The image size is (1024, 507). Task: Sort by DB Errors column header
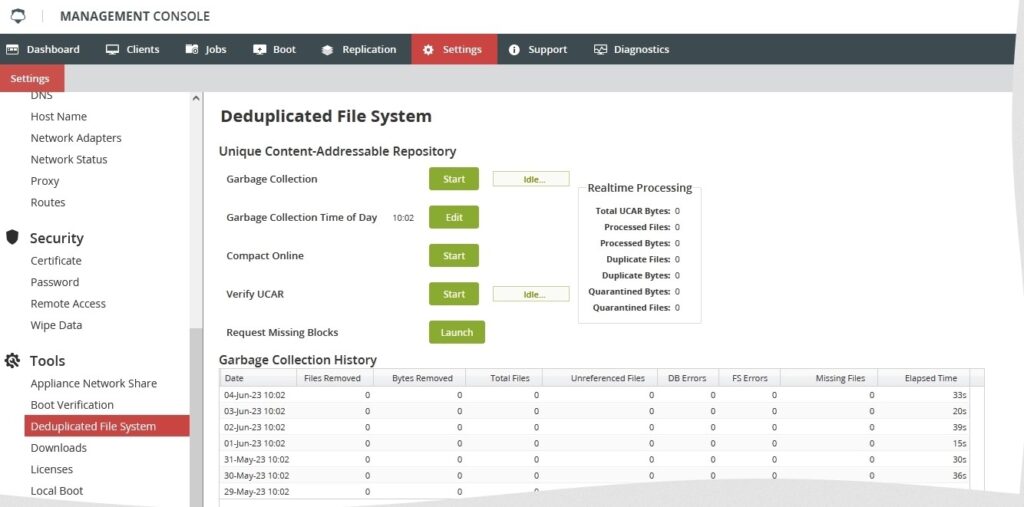click(x=688, y=378)
